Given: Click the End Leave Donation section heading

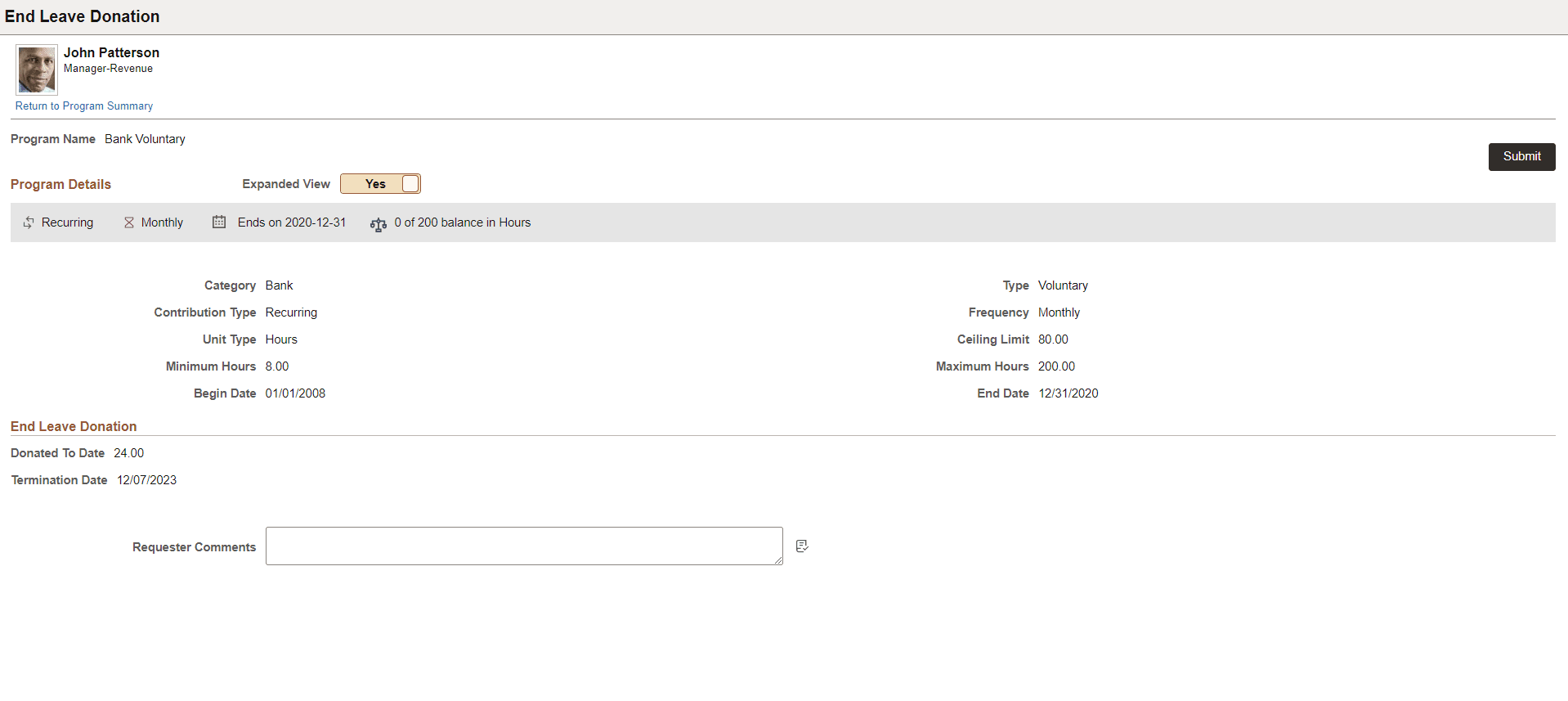Looking at the screenshot, I should pyautogui.click(x=74, y=426).
